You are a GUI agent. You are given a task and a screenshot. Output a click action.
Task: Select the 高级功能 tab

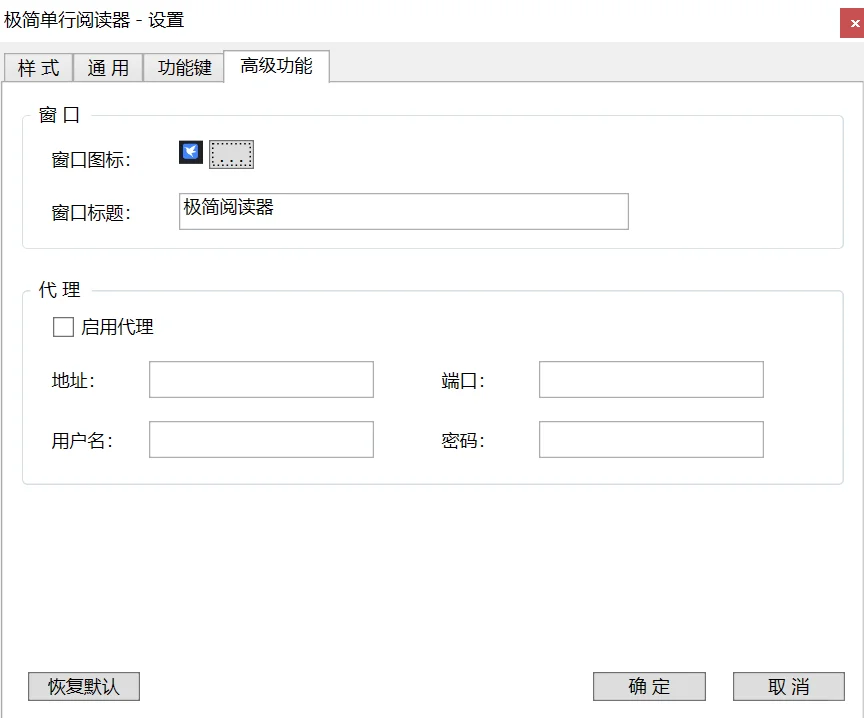[x=277, y=66]
